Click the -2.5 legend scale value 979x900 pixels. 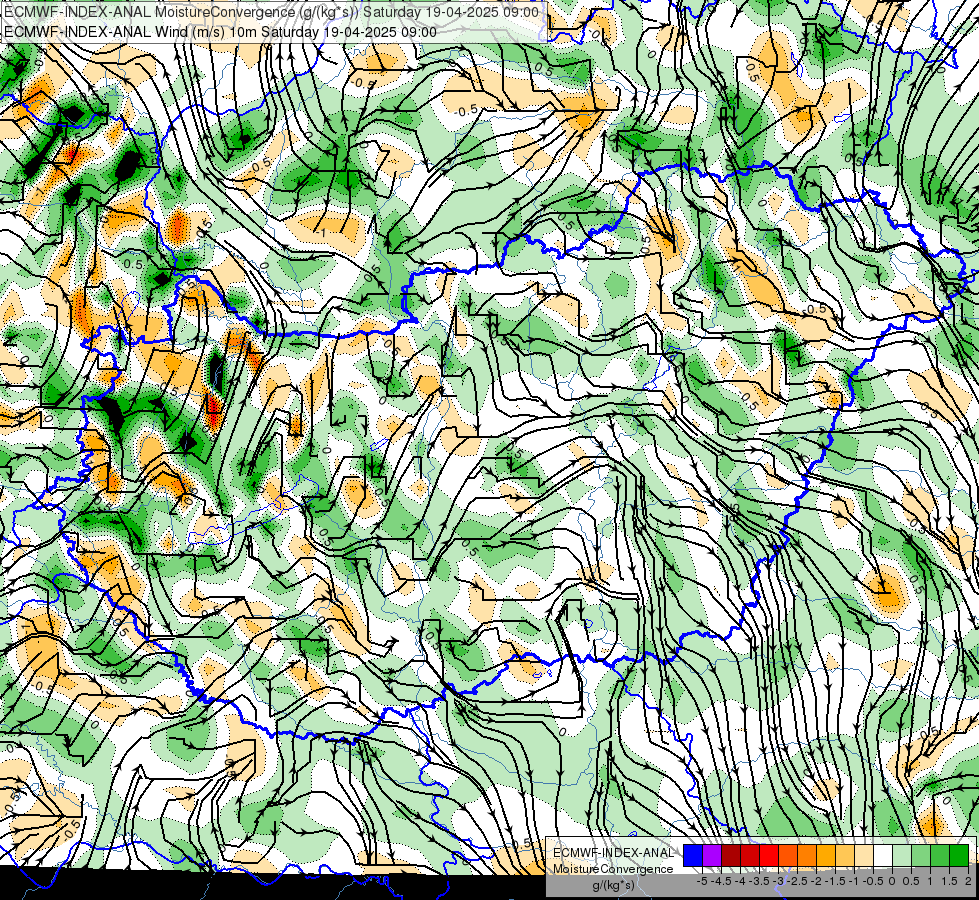pyautogui.click(x=797, y=881)
